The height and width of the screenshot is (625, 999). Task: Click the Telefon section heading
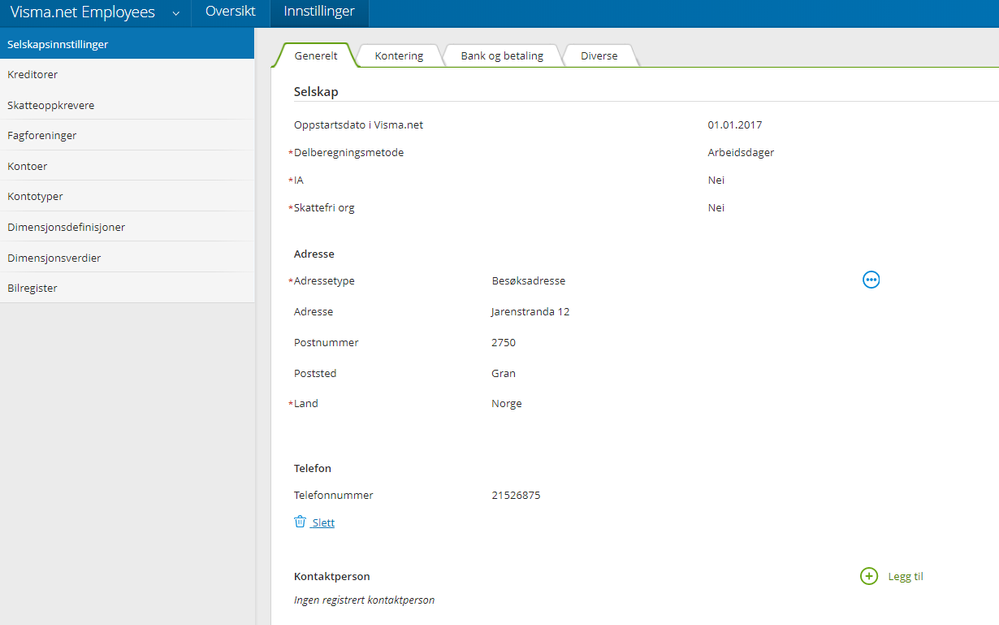[x=312, y=468]
